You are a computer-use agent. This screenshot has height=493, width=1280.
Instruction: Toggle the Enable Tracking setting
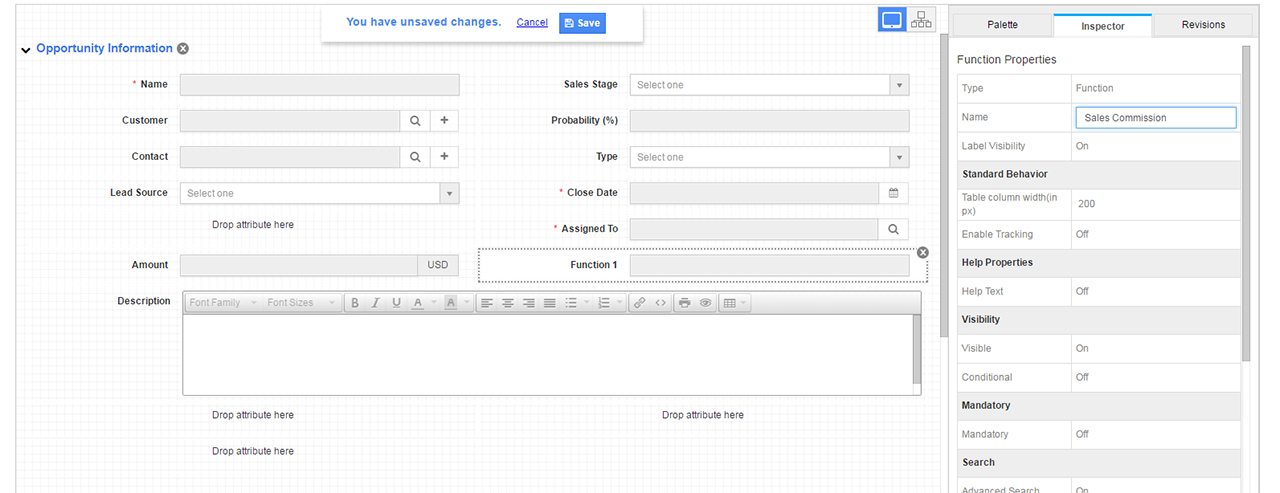pos(1082,234)
